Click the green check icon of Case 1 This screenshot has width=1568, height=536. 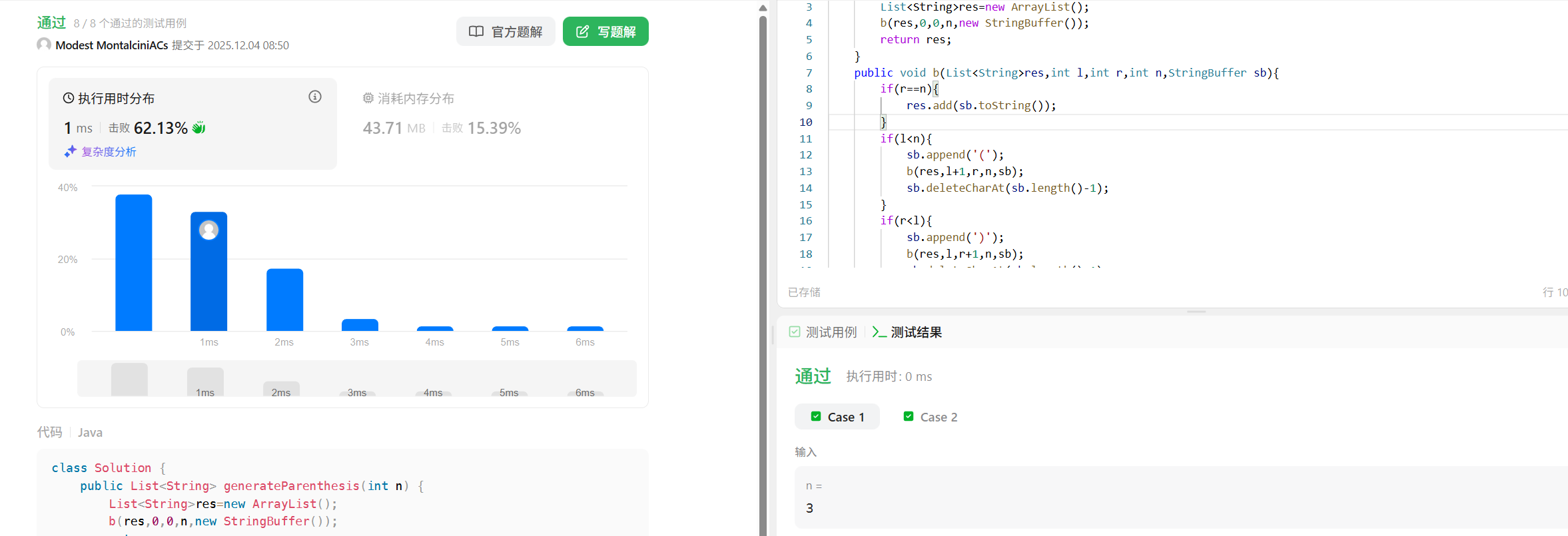point(815,416)
